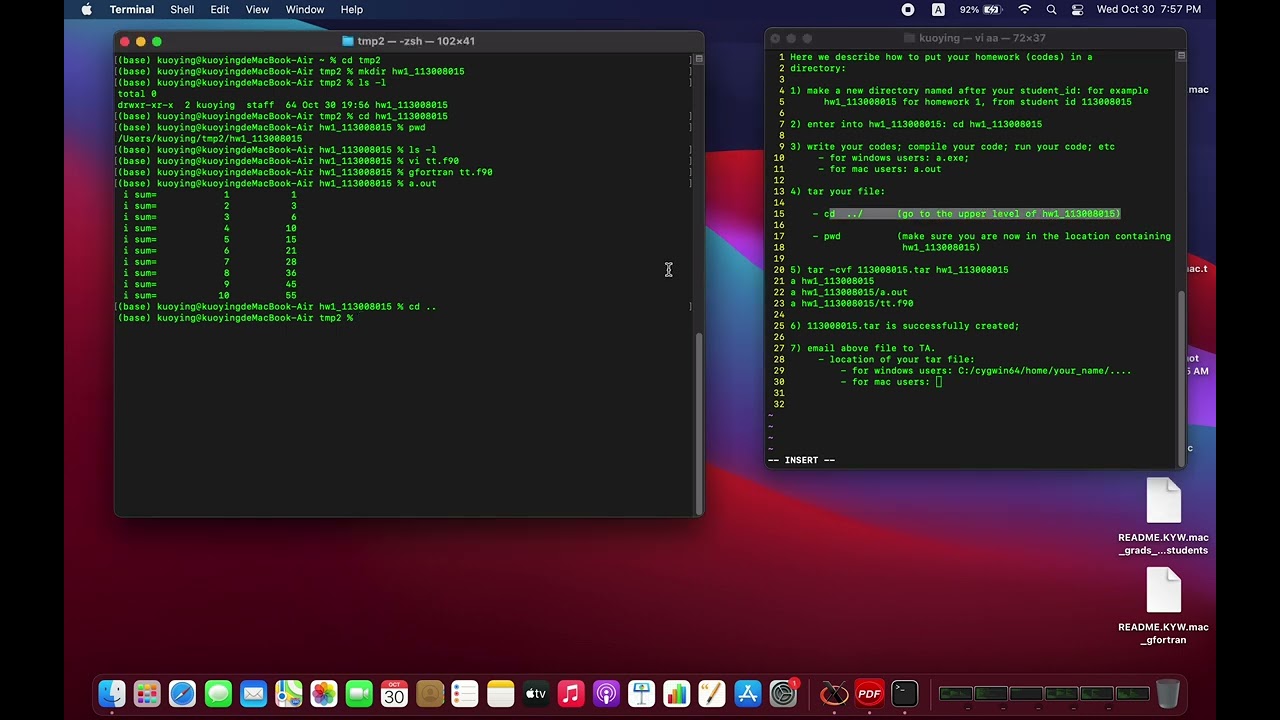This screenshot has width=1280, height=720.
Task: Open Music app in Dock
Action: (571, 693)
